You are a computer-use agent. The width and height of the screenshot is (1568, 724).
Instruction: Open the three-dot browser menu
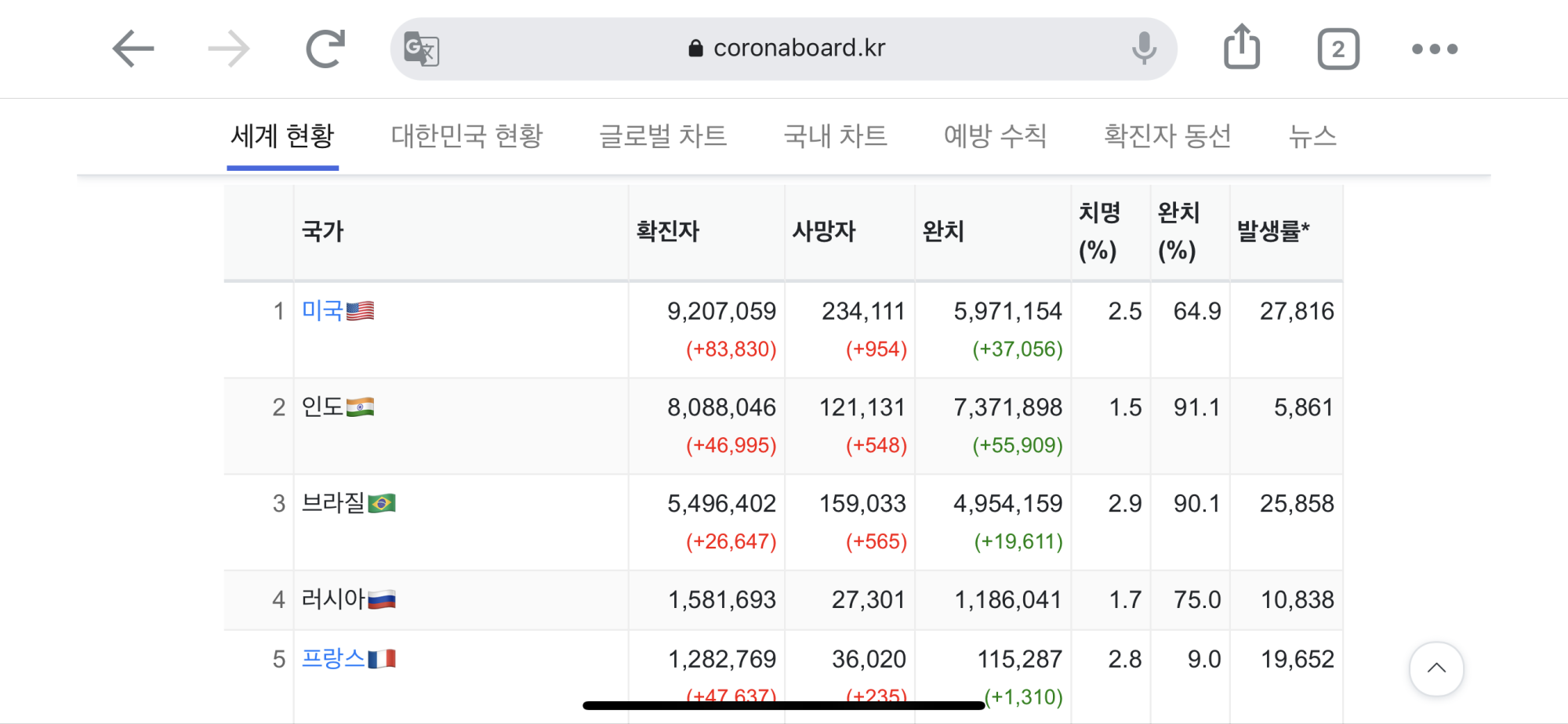pyautogui.click(x=1434, y=49)
